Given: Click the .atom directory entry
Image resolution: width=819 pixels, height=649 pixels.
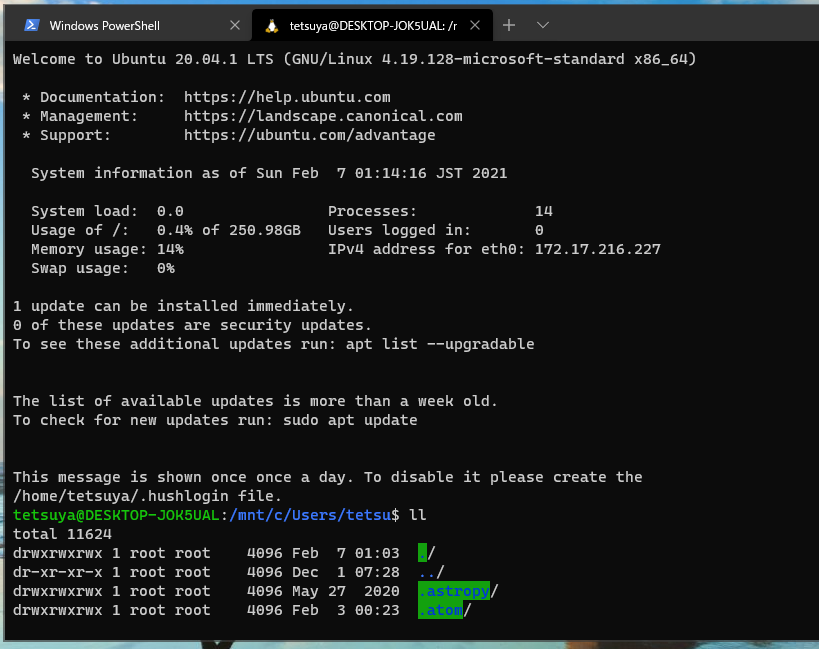Looking at the screenshot, I should (x=444, y=610).
